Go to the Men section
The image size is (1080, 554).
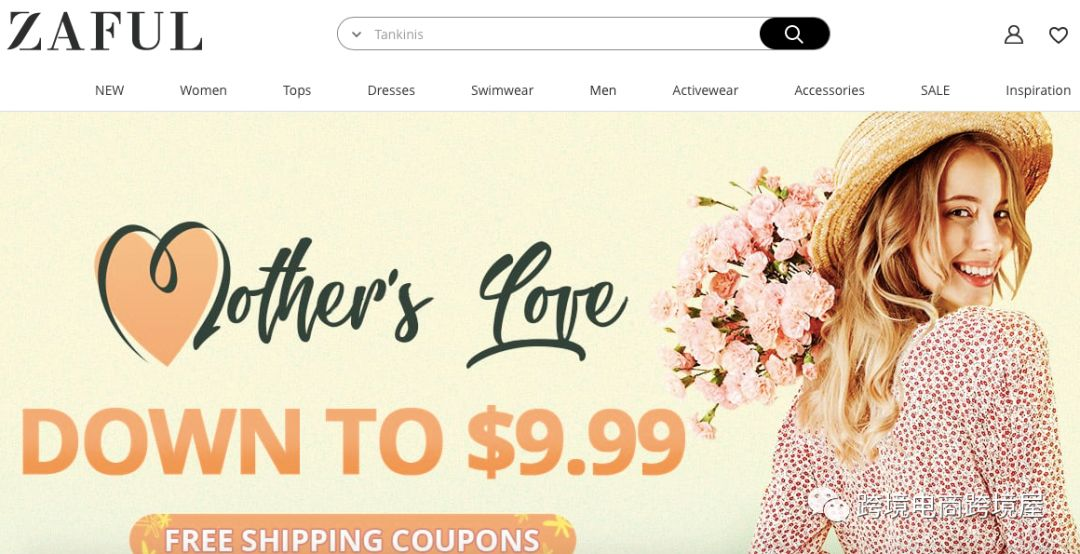[x=603, y=90]
